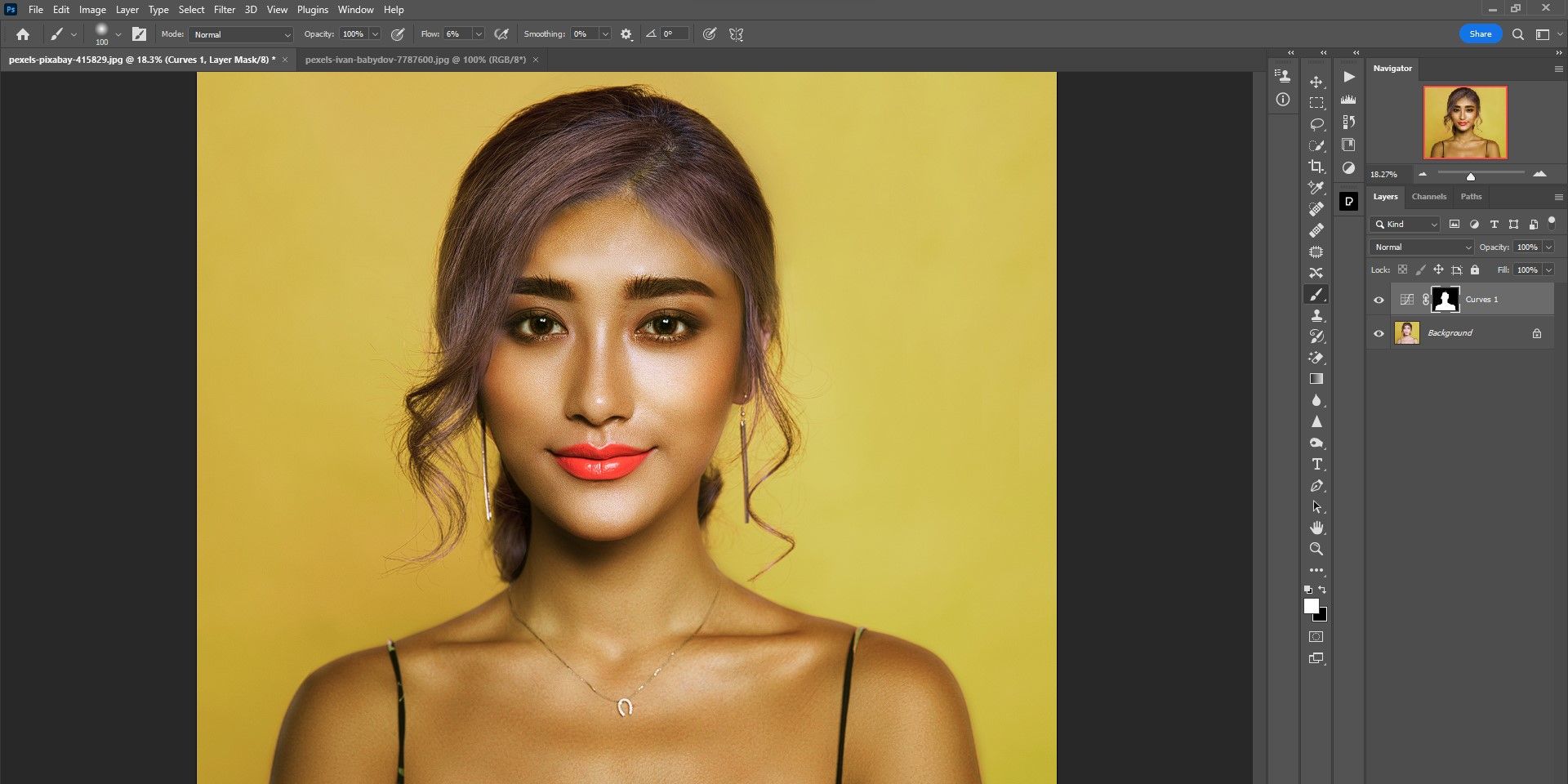The height and width of the screenshot is (784, 1568).
Task: Select the Path Selection arrow tool
Action: [x=1316, y=506]
